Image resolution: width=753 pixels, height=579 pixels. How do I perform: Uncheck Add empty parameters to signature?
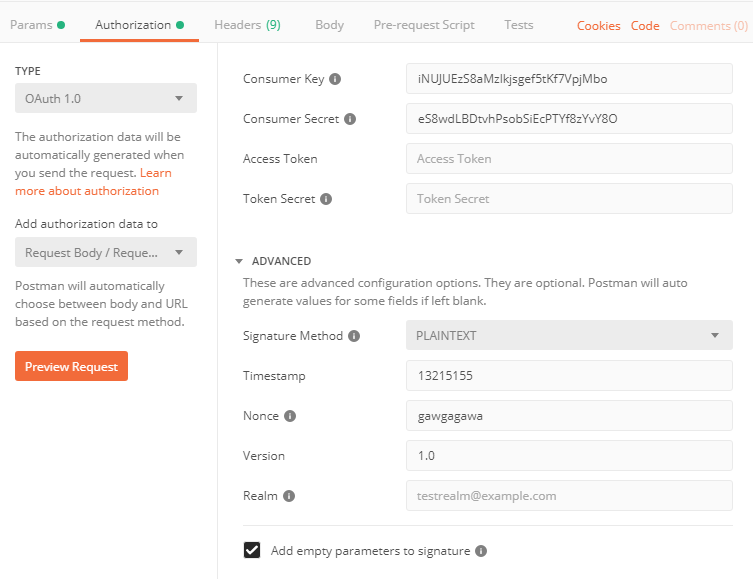pos(252,550)
